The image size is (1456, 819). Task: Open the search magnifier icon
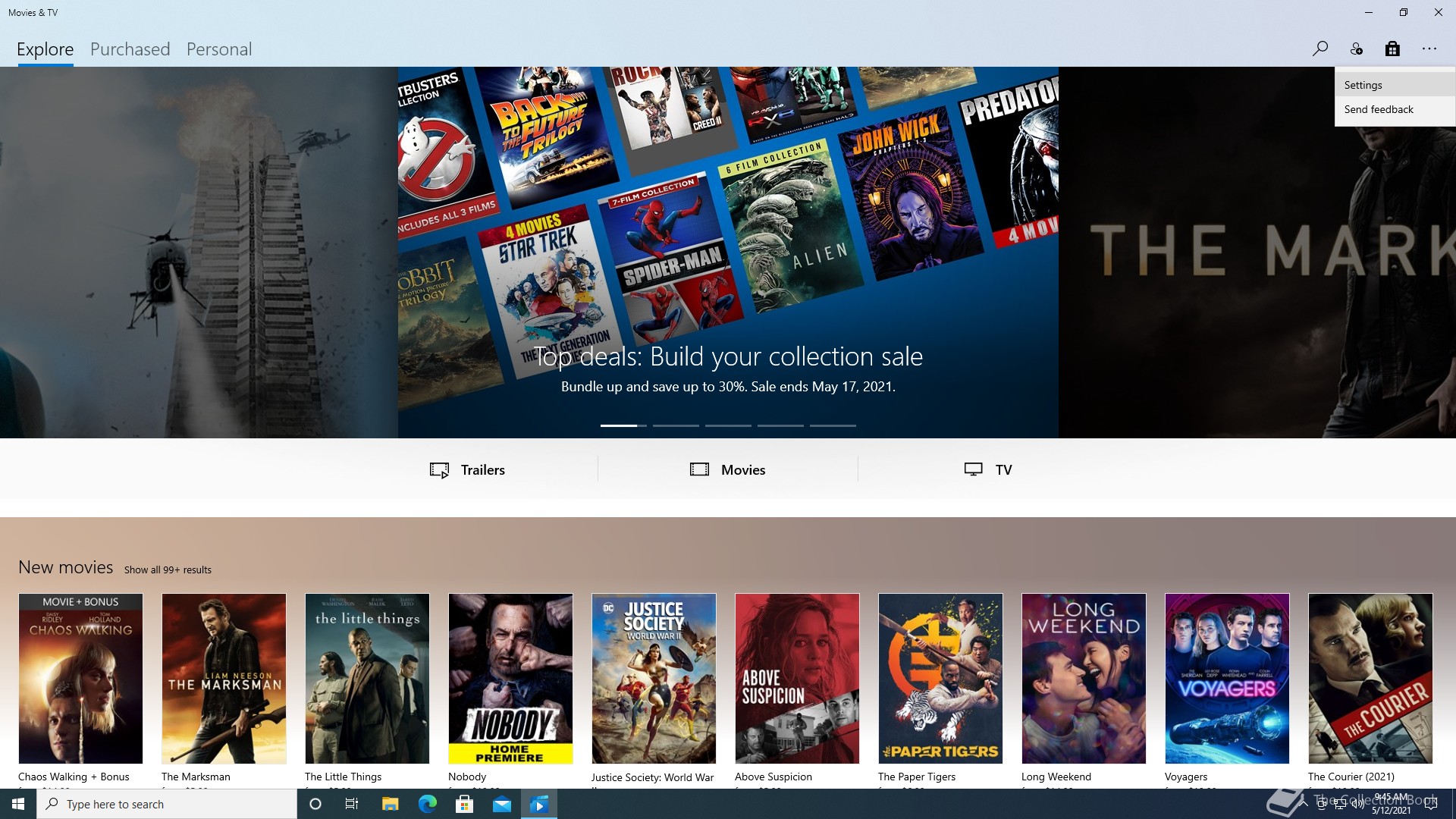coord(1319,49)
